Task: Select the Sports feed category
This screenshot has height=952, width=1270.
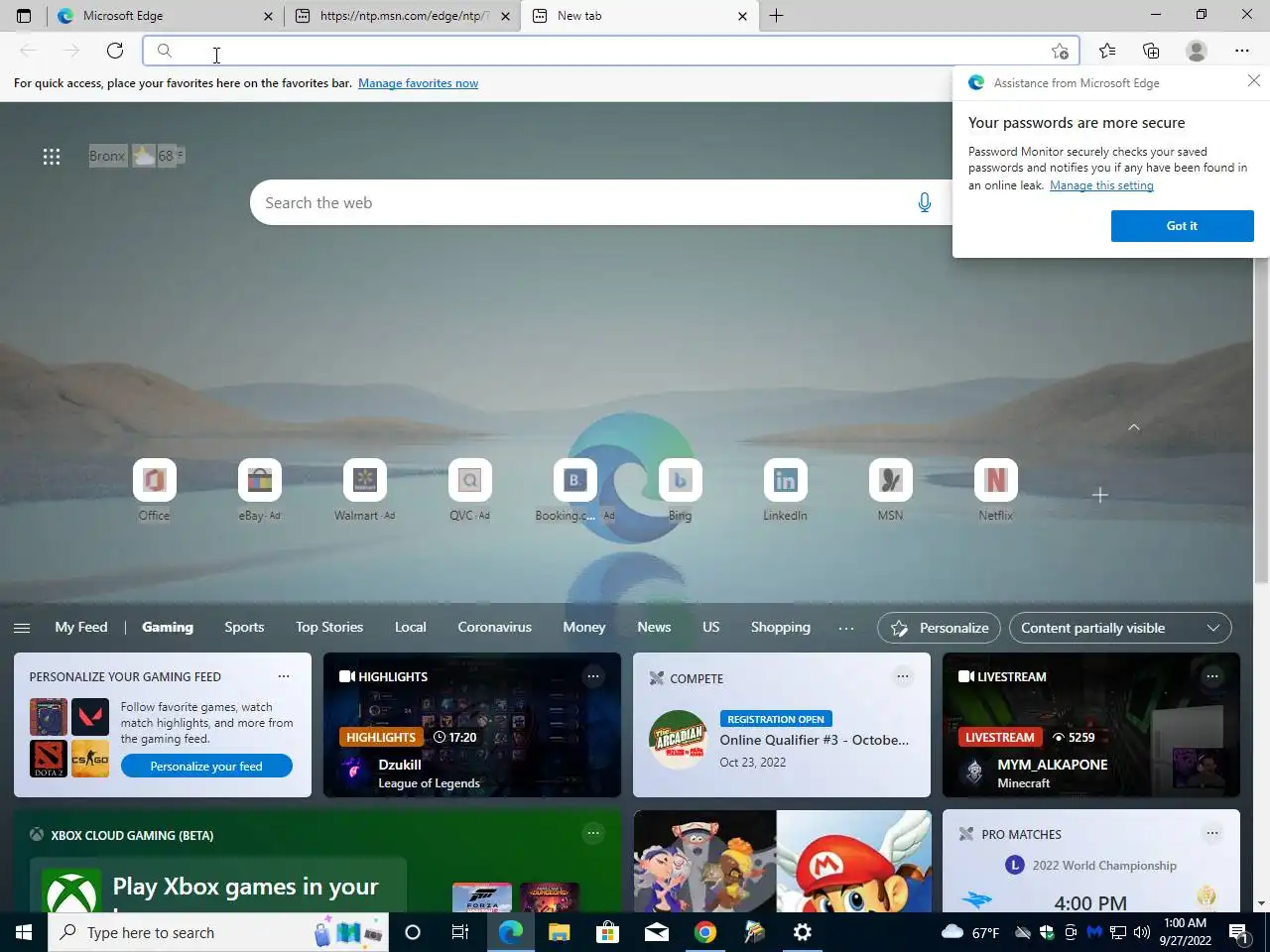Action: click(x=244, y=627)
